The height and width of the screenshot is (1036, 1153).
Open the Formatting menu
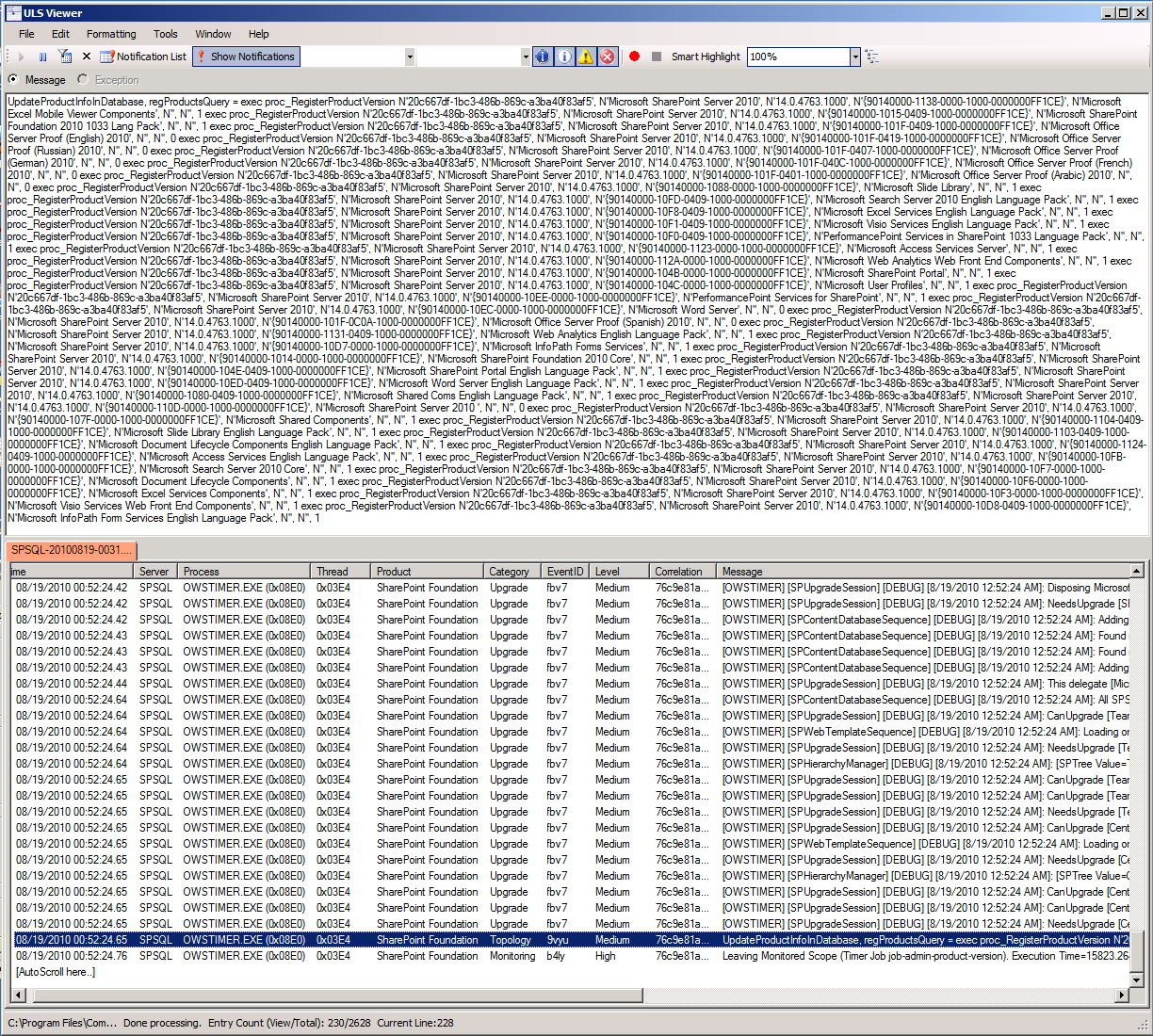[111, 34]
